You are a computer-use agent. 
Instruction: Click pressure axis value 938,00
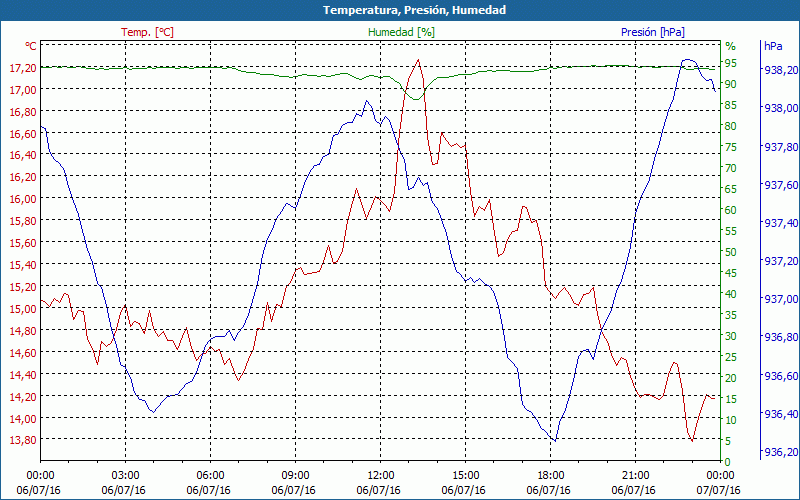(781, 108)
